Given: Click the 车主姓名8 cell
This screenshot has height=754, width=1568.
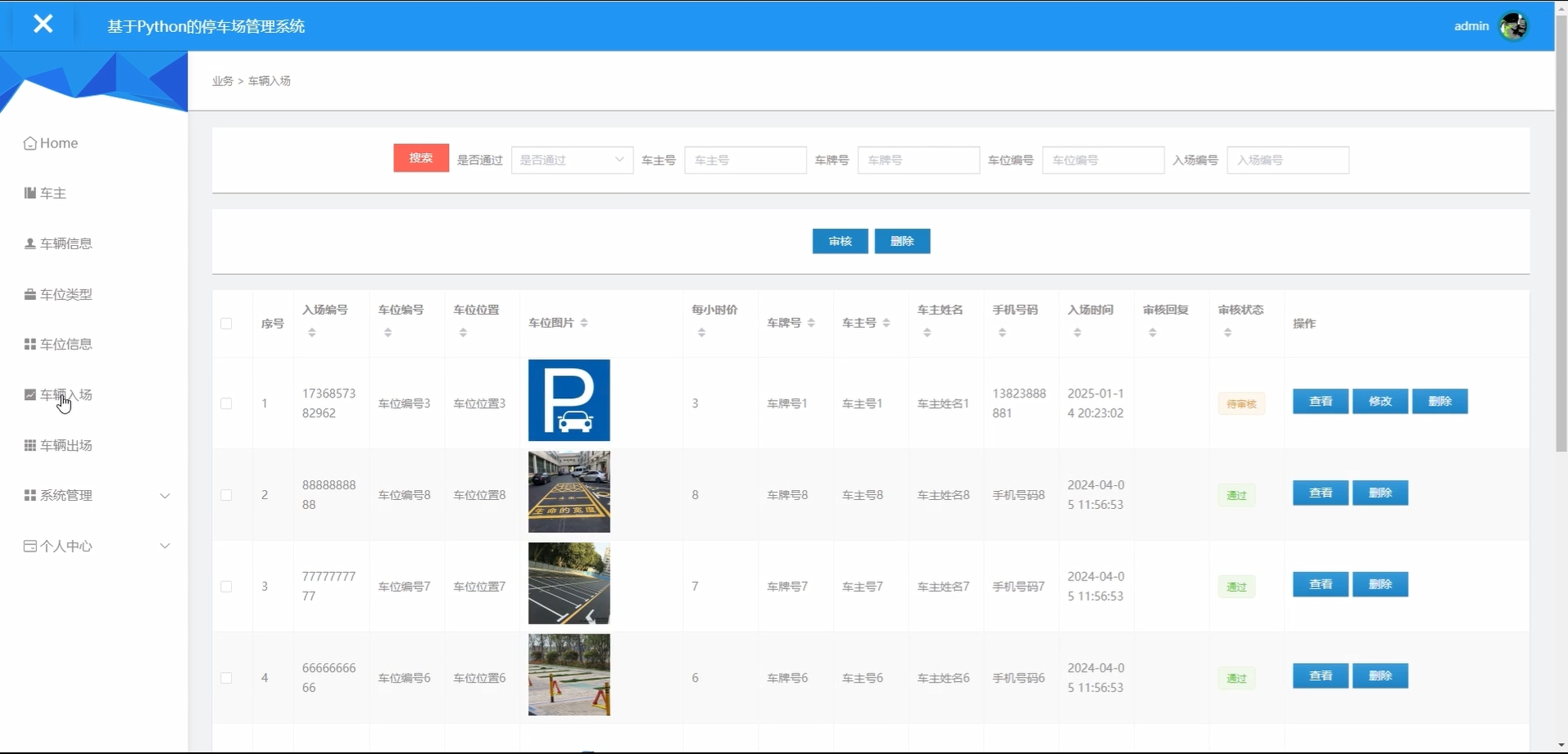Looking at the screenshot, I should coord(944,495).
